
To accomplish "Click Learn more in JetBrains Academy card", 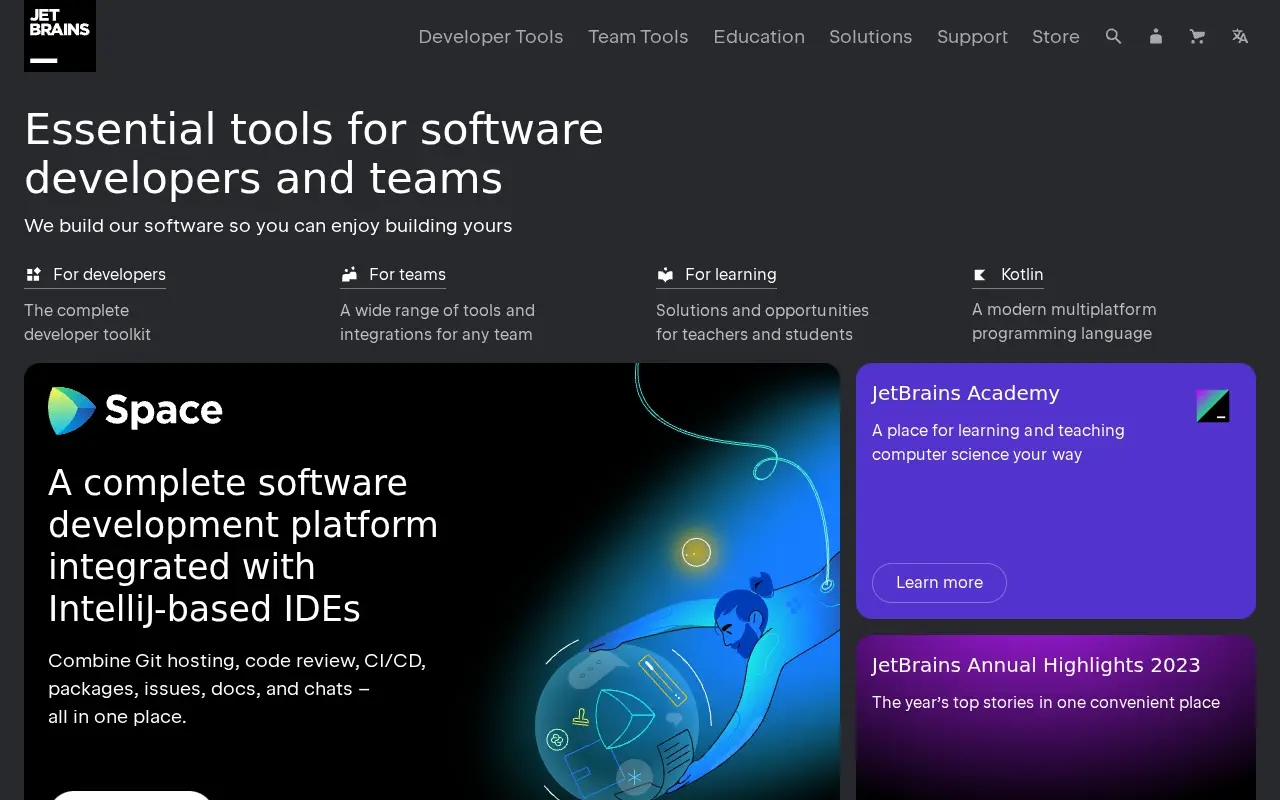I will [x=939, y=582].
